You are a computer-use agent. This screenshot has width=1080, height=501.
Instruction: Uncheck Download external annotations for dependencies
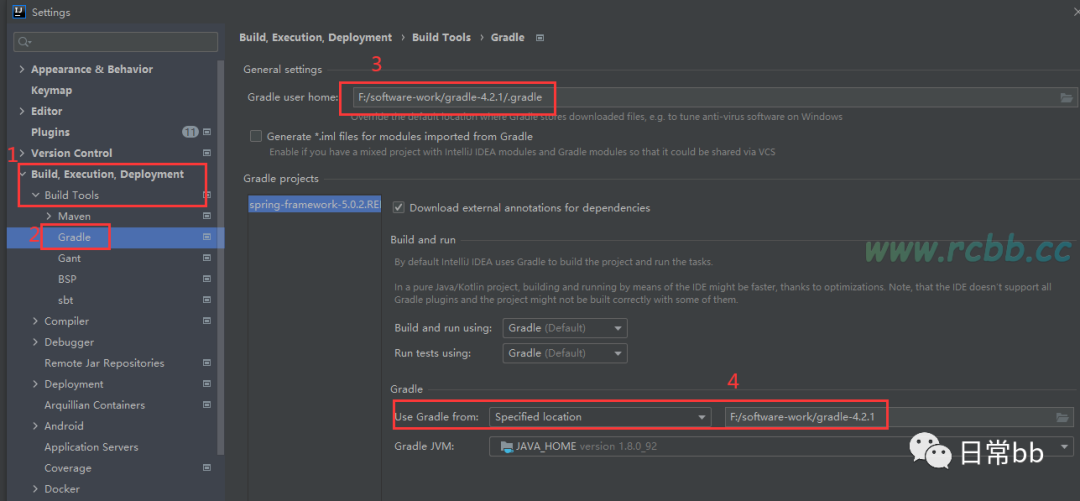click(400, 208)
